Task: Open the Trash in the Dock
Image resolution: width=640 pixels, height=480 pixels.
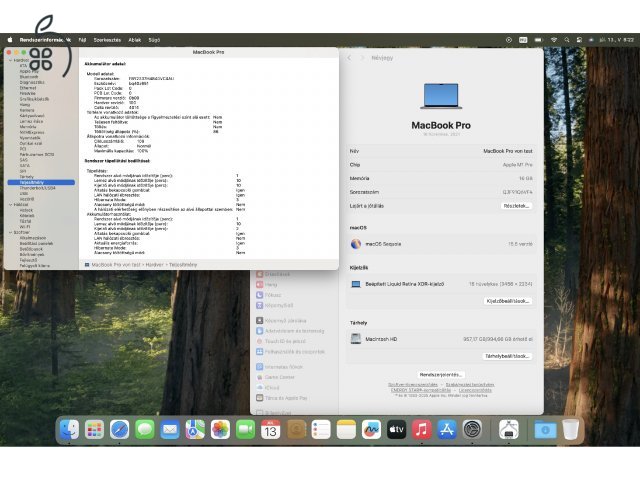Action: coord(570,429)
